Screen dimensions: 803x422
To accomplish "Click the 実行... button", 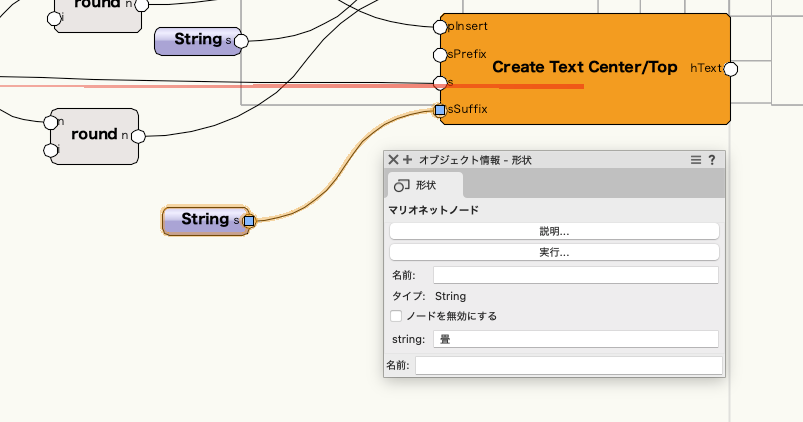I will pos(554,252).
